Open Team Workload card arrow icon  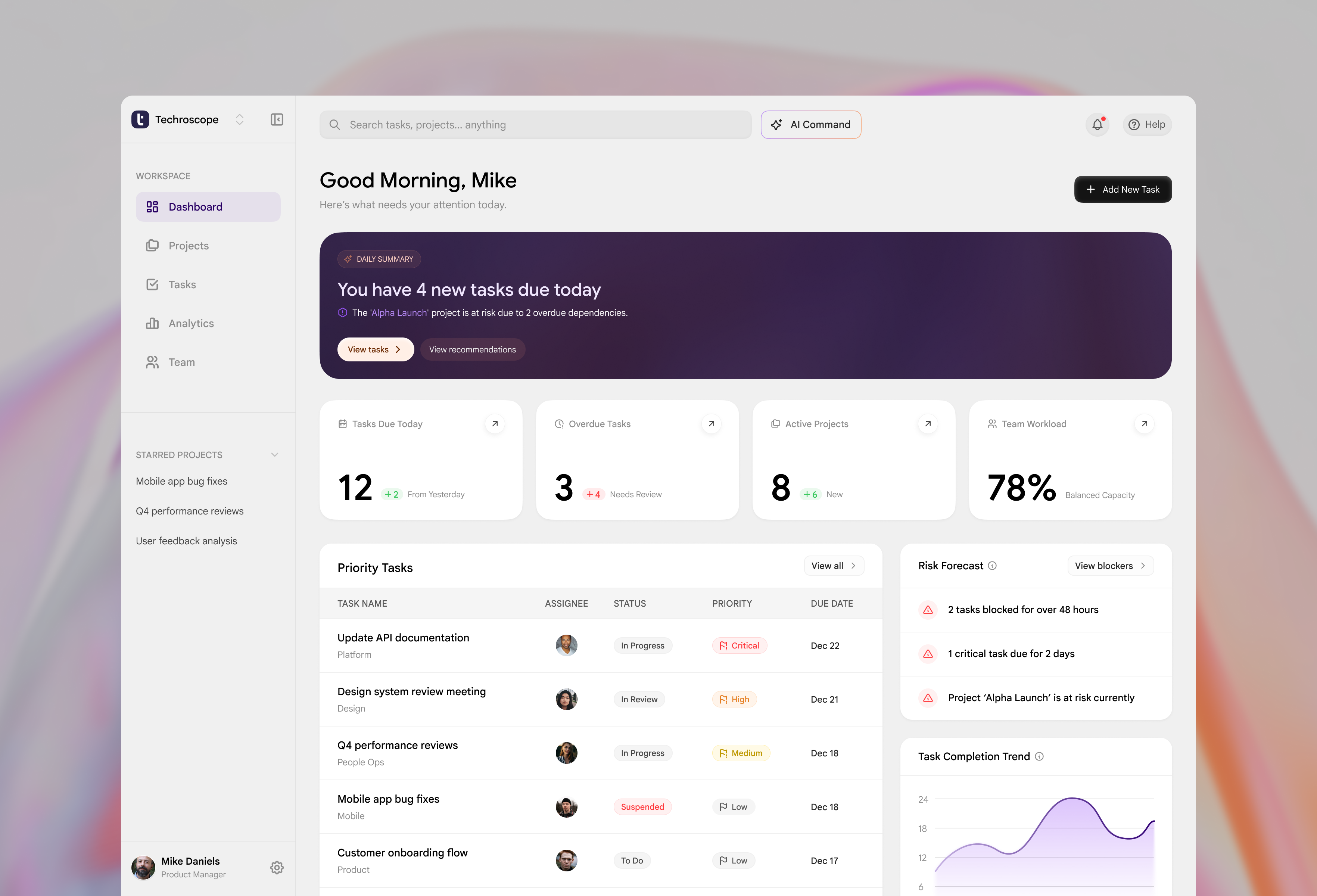(1144, 424)
